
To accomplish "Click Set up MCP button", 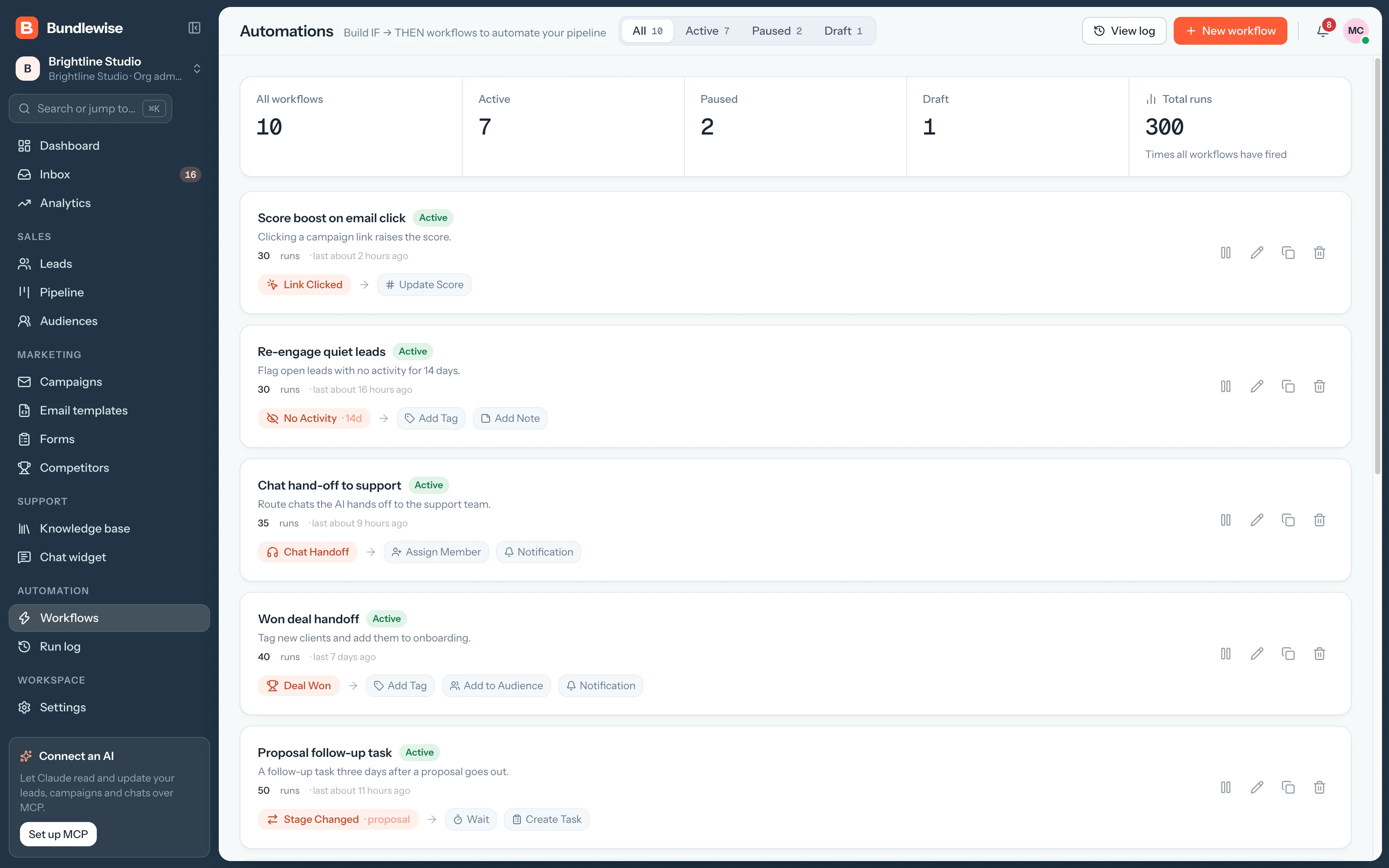I will 59,834.
